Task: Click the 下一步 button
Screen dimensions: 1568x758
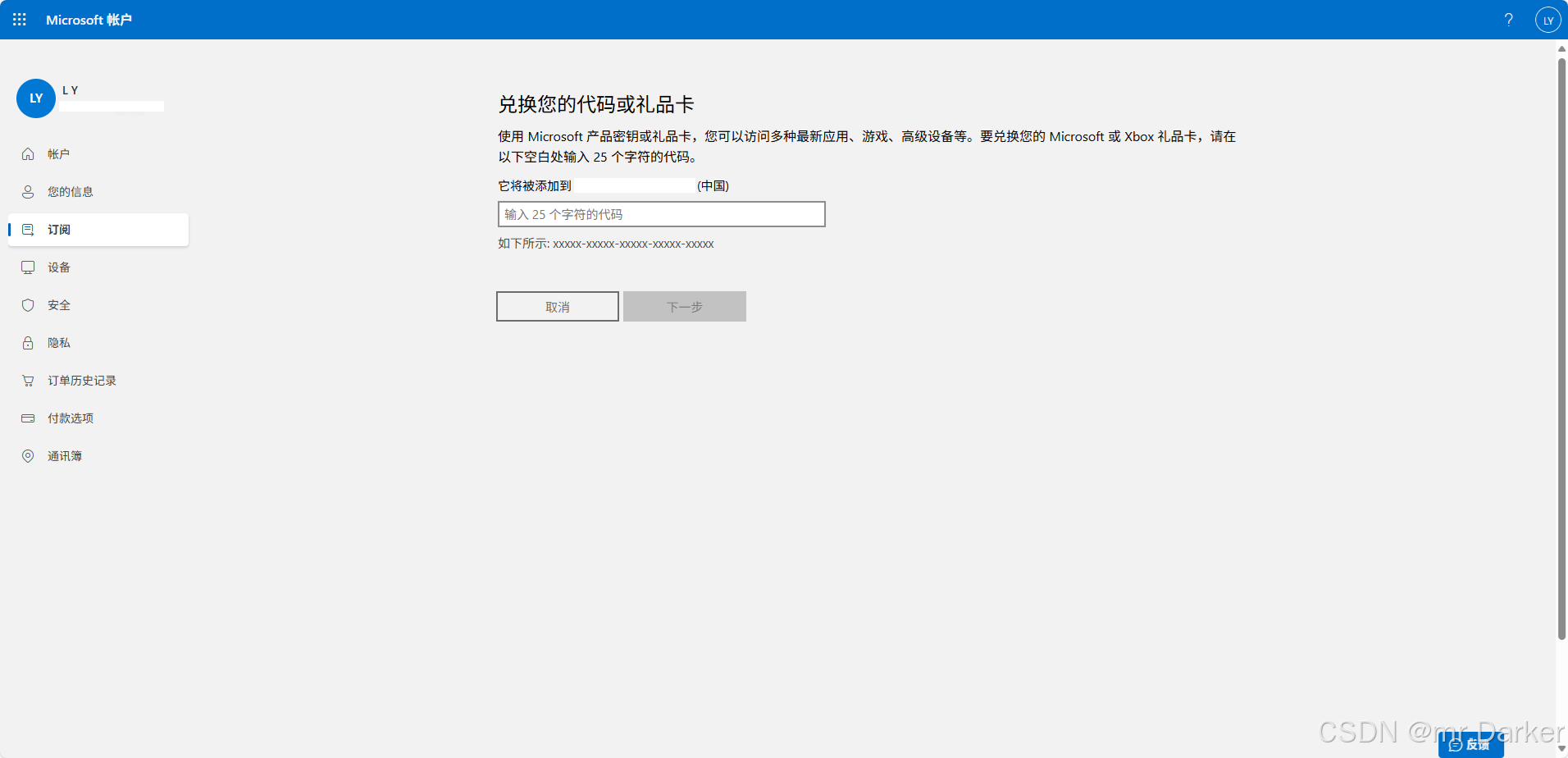Action: 685,307
